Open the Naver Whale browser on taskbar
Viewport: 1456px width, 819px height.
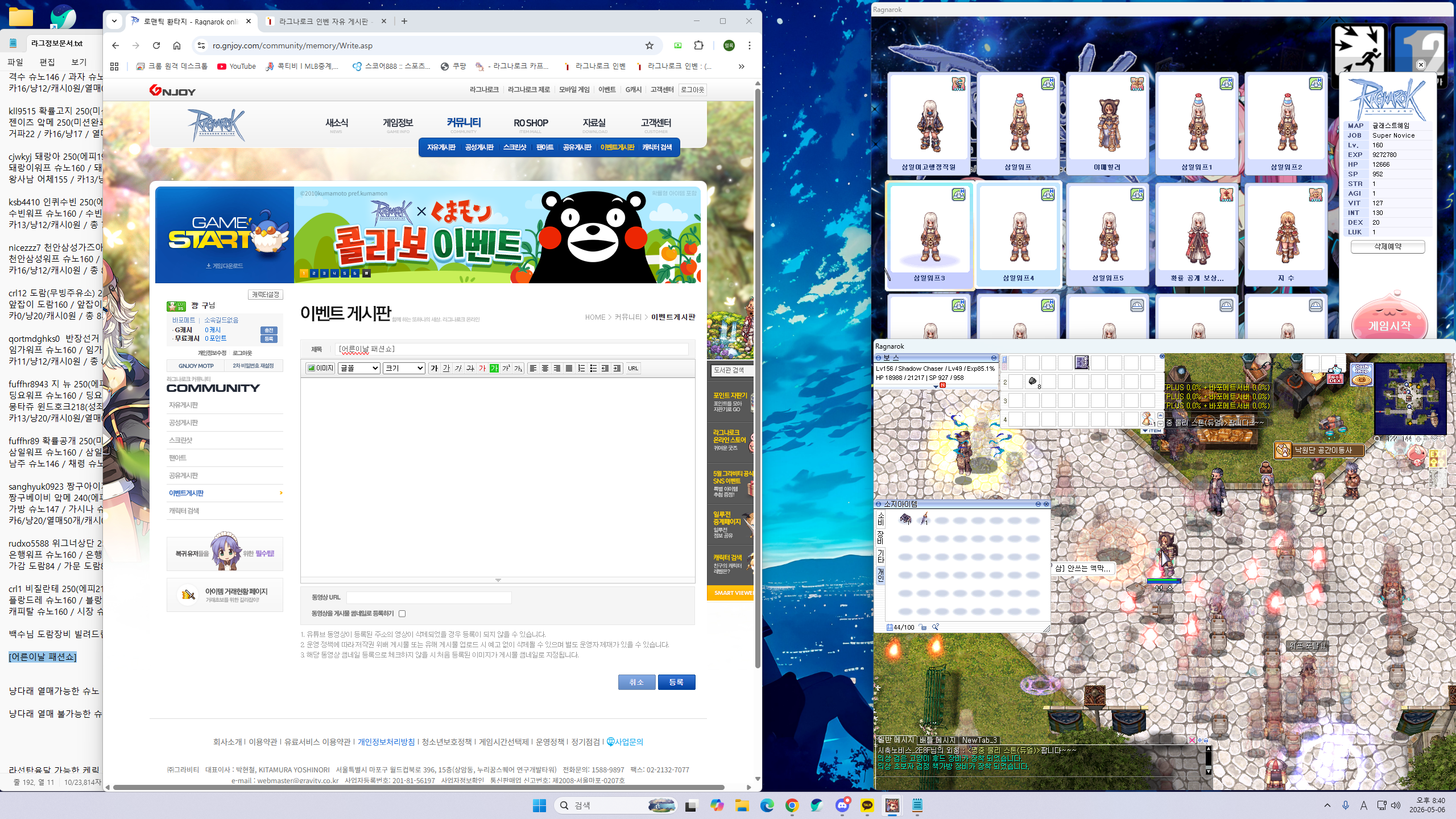tap(817, 805)
